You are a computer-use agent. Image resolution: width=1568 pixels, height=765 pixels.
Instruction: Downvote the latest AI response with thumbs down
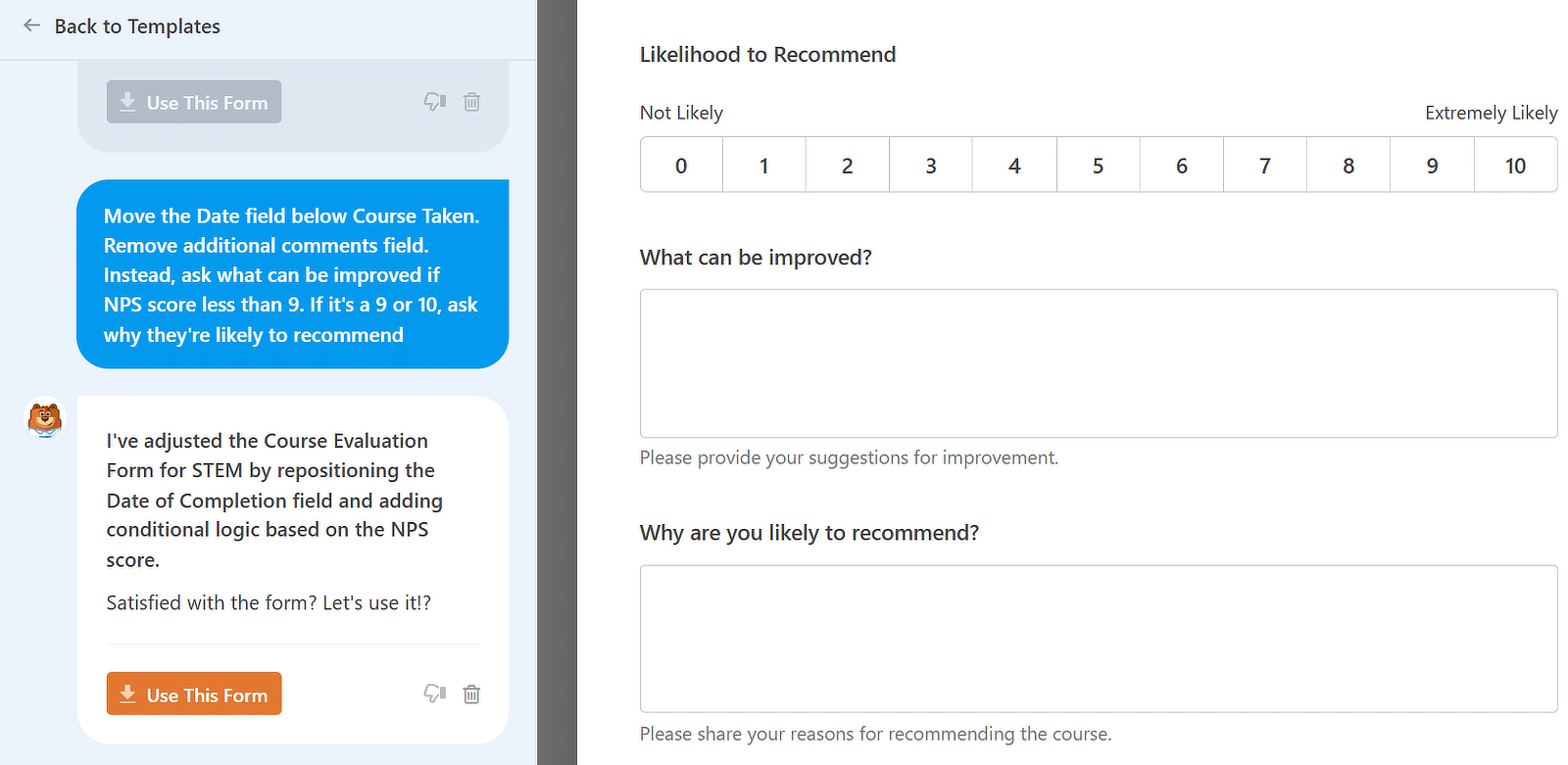click(x=434, y=693)
